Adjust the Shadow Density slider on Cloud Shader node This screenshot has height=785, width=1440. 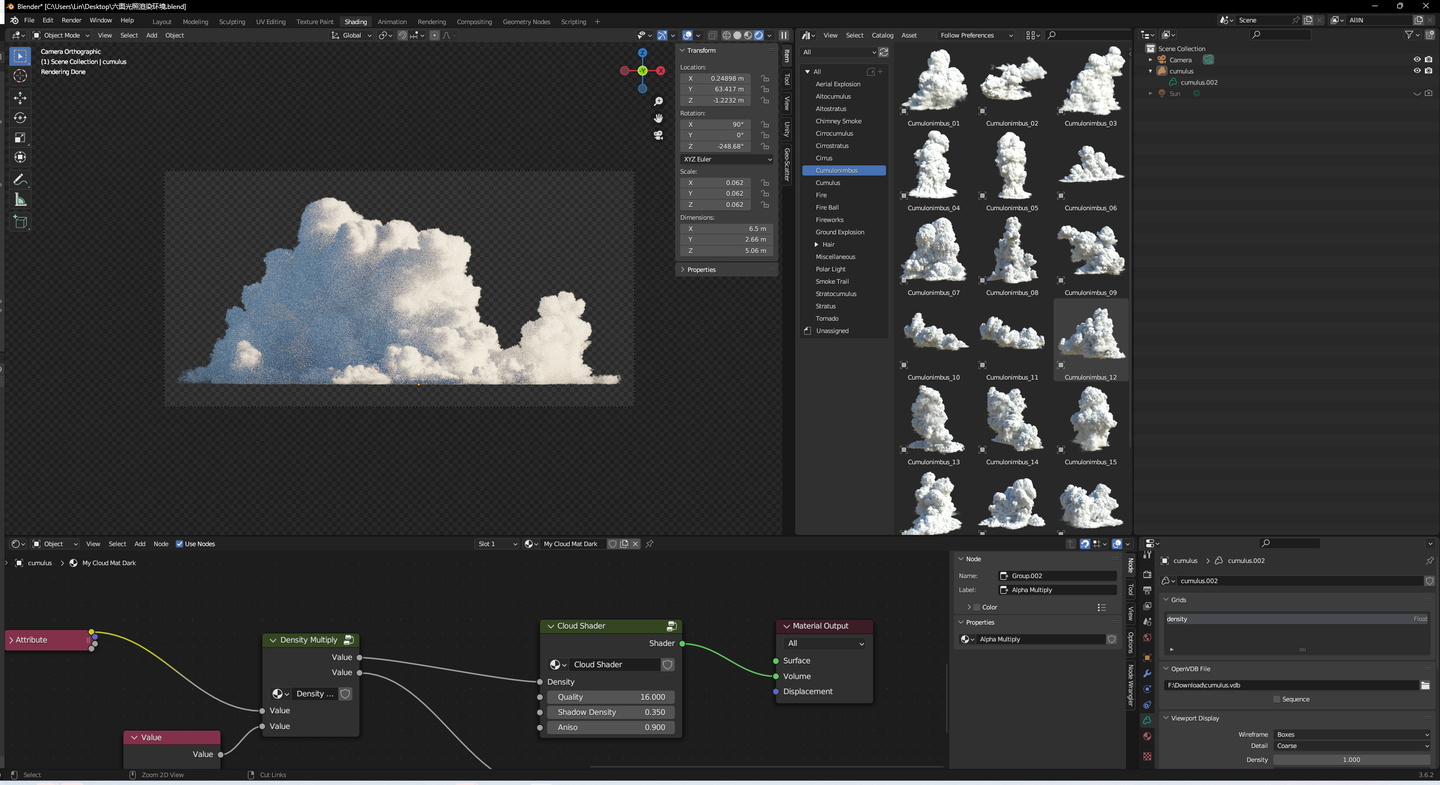[611, 712]
